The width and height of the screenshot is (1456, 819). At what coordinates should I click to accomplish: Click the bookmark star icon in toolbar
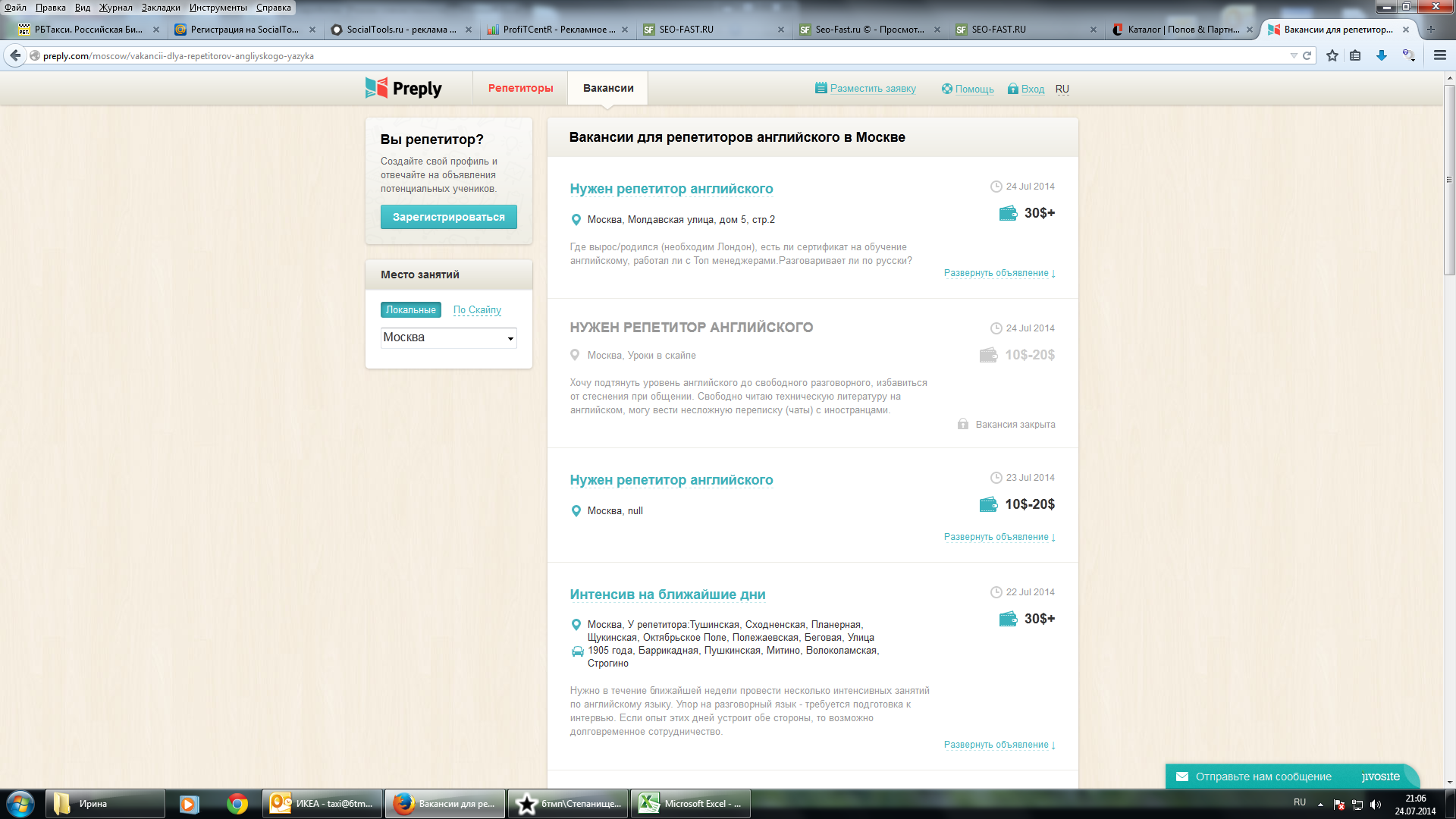coord(1332,55)
